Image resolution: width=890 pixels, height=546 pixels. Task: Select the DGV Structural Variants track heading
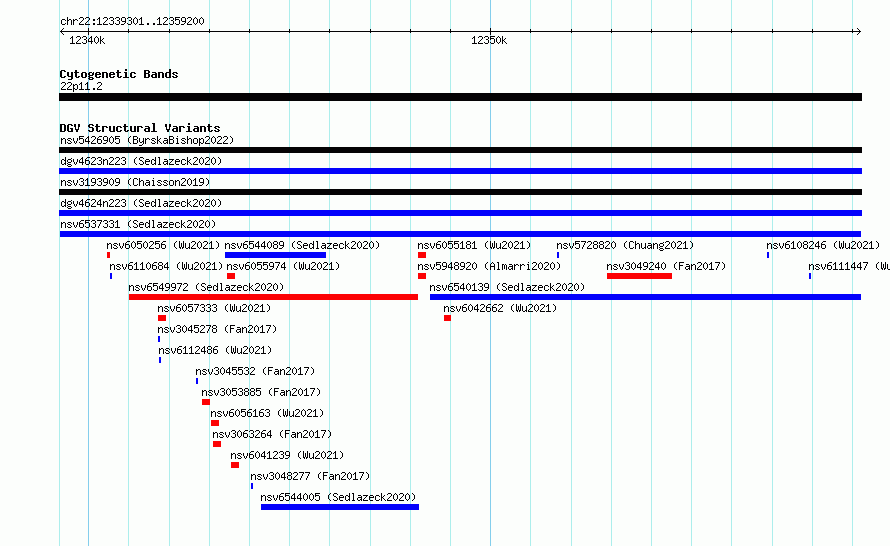pyautogui.click(x=140, y=128)
